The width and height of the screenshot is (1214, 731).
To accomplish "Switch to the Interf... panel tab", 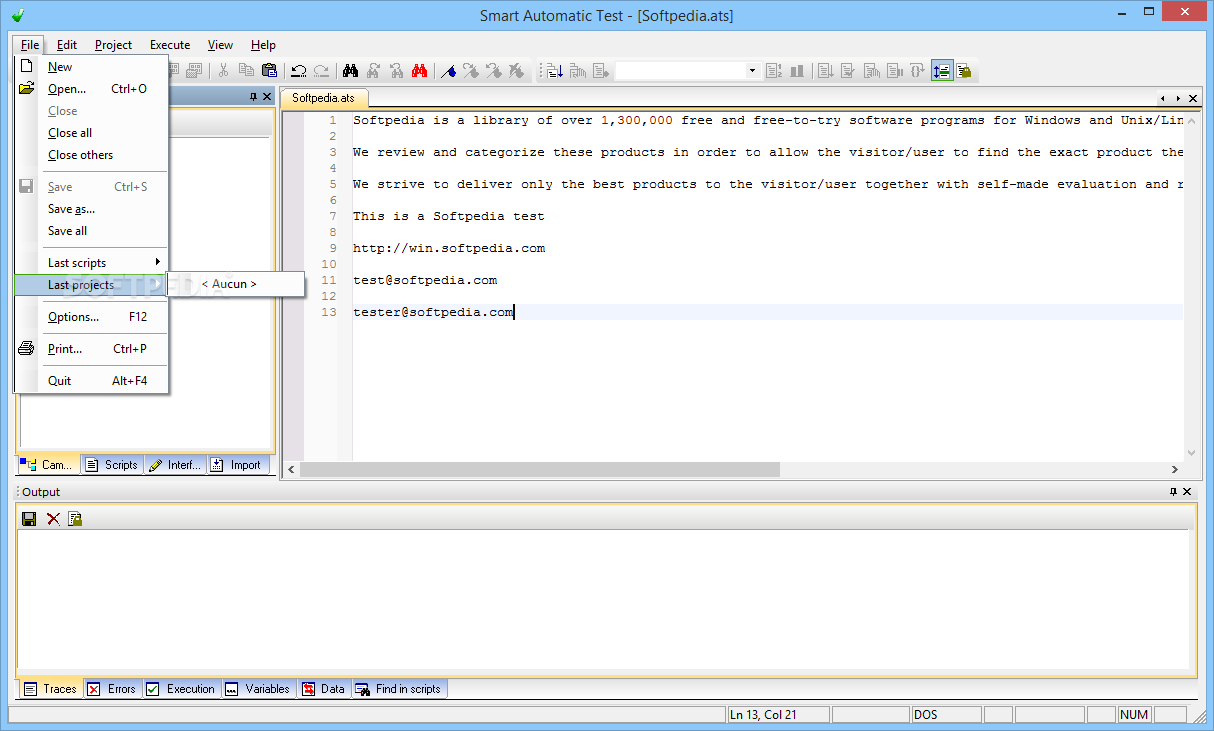I will 175,465.
